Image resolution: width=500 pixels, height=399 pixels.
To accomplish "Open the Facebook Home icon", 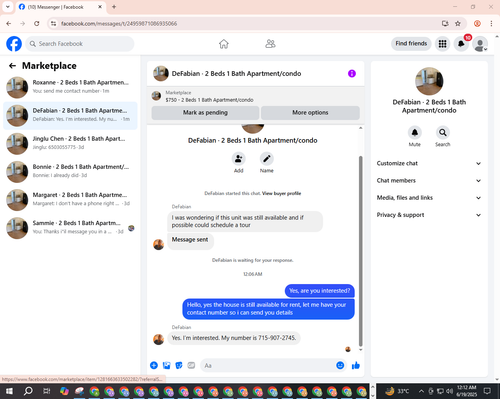I will point(224,44).
